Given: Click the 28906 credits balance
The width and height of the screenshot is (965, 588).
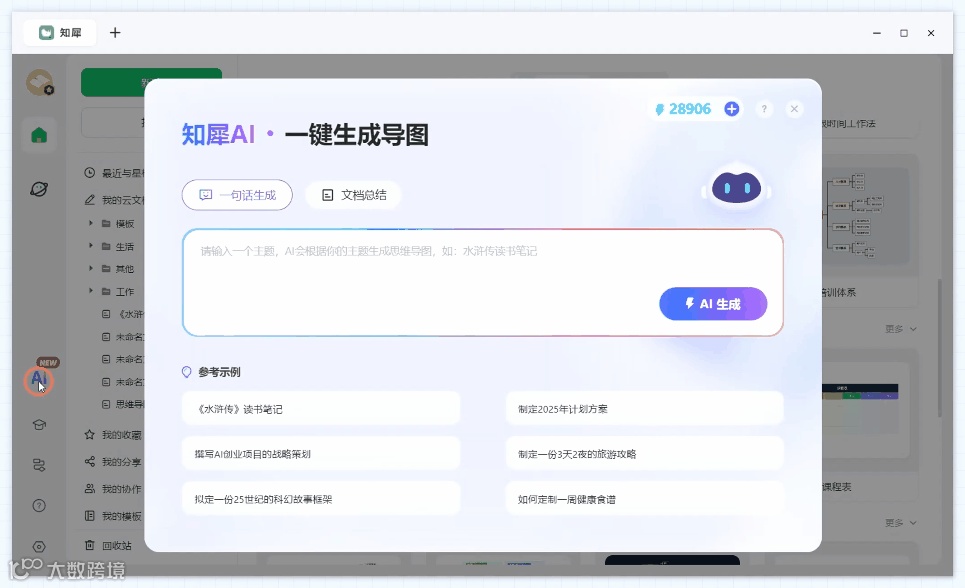Looking at the screenshot, I should (x=683, y=109).
